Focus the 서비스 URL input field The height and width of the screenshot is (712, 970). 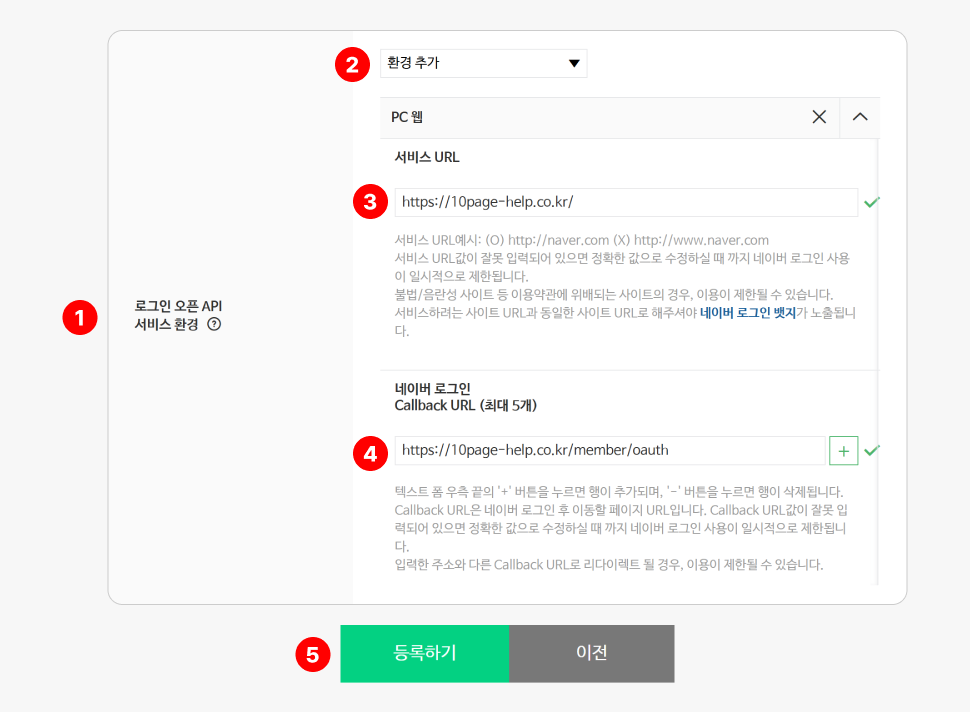coord(625,202)
